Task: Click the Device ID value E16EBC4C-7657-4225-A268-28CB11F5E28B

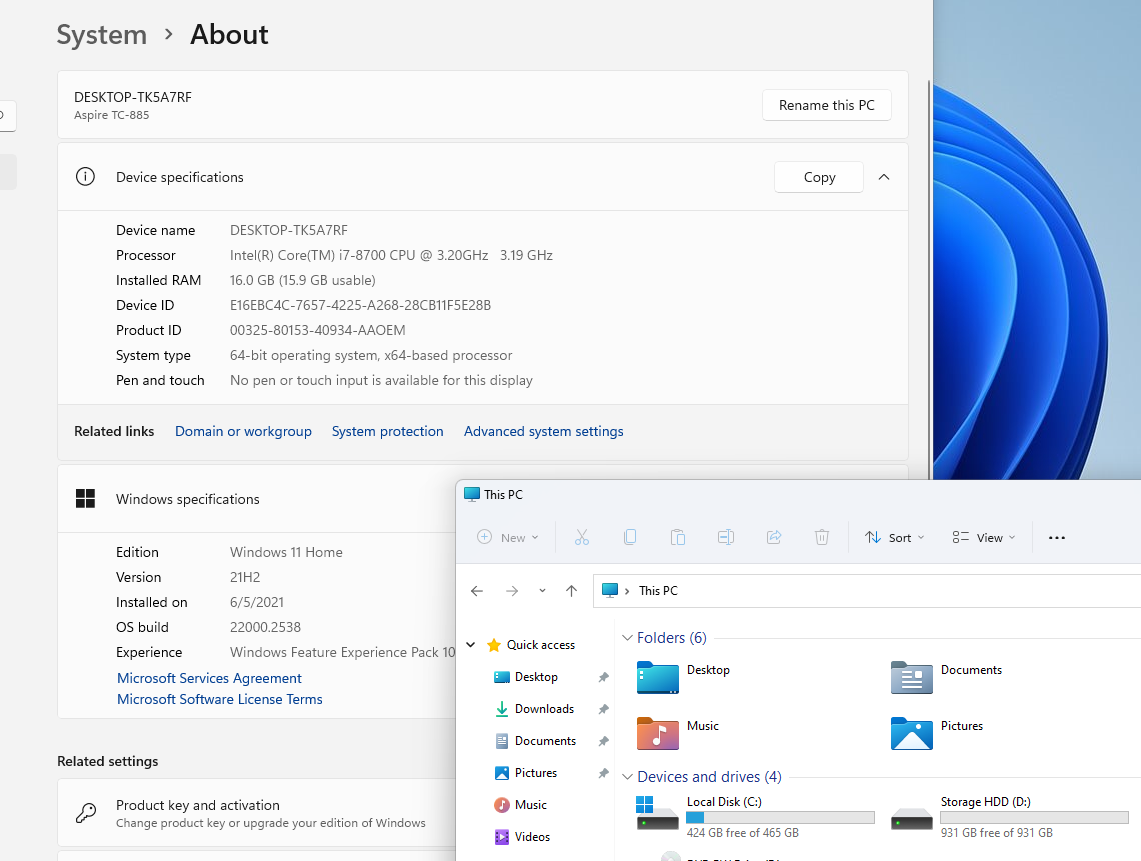Action: (x=360, y=305)
